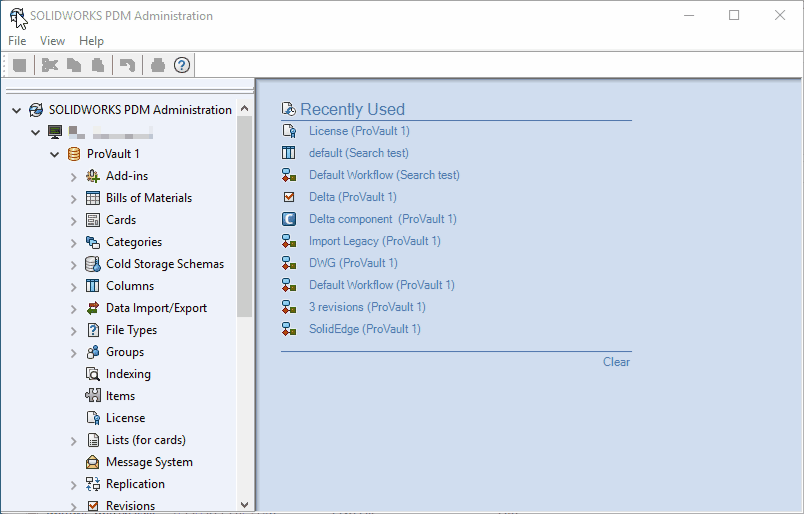Click the tree scrollbar up arrow
Screen dimensions: 804x514
coord(245,108)
